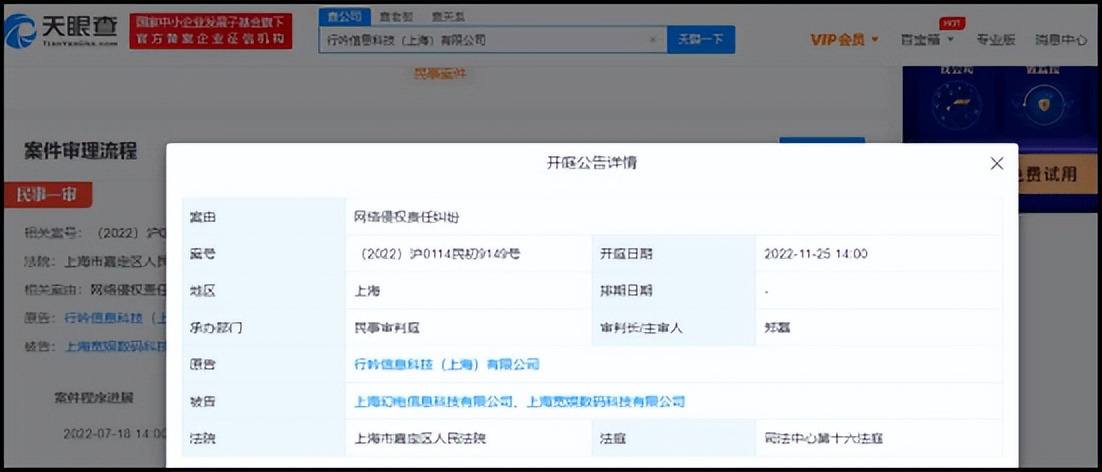This screenshot has height=472, width=1102.
Task: Expand the 百宝箱 menu
Action: click(927, 40)
